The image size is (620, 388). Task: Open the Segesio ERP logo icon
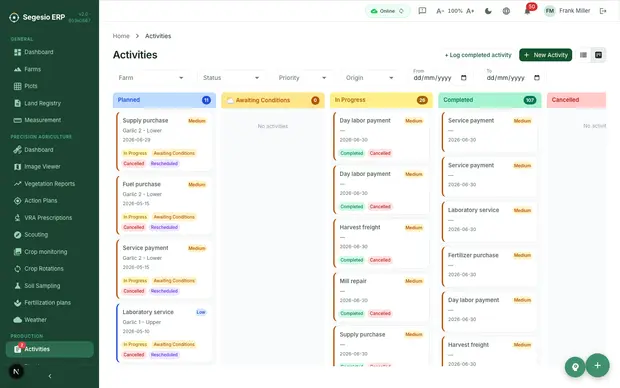pos(14,17)
